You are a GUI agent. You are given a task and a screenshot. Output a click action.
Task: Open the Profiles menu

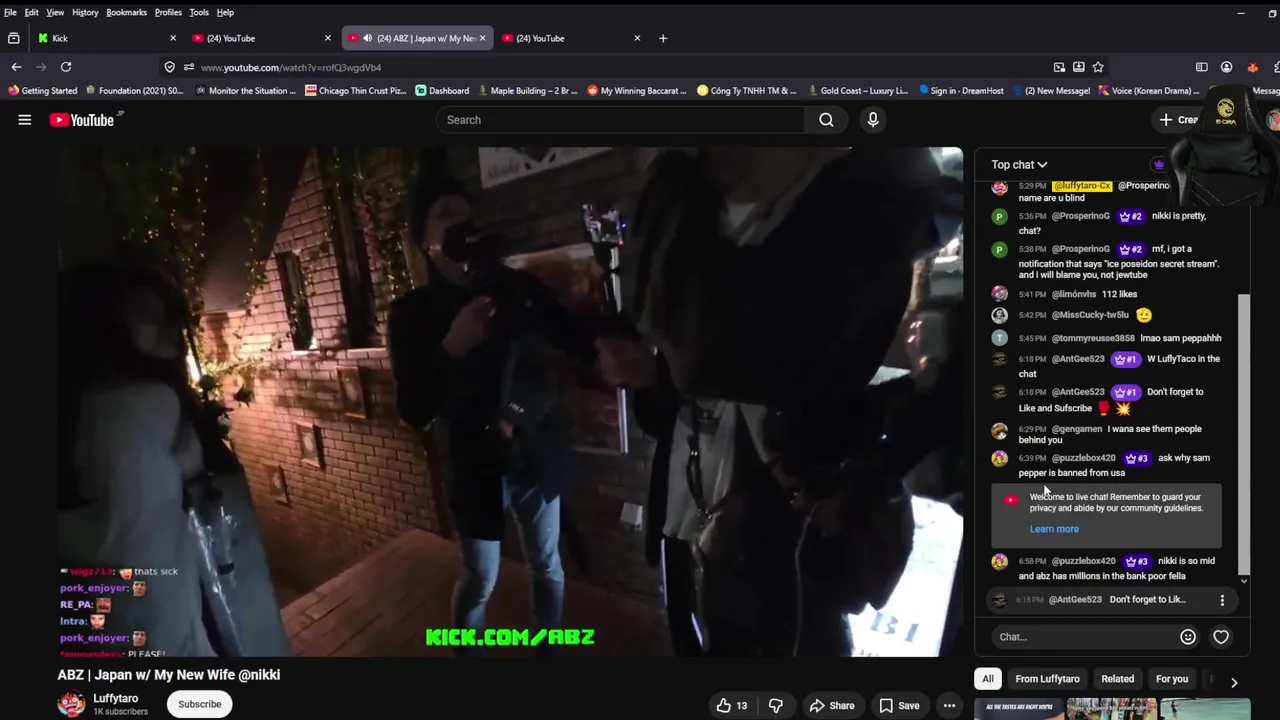pos(168,12)
